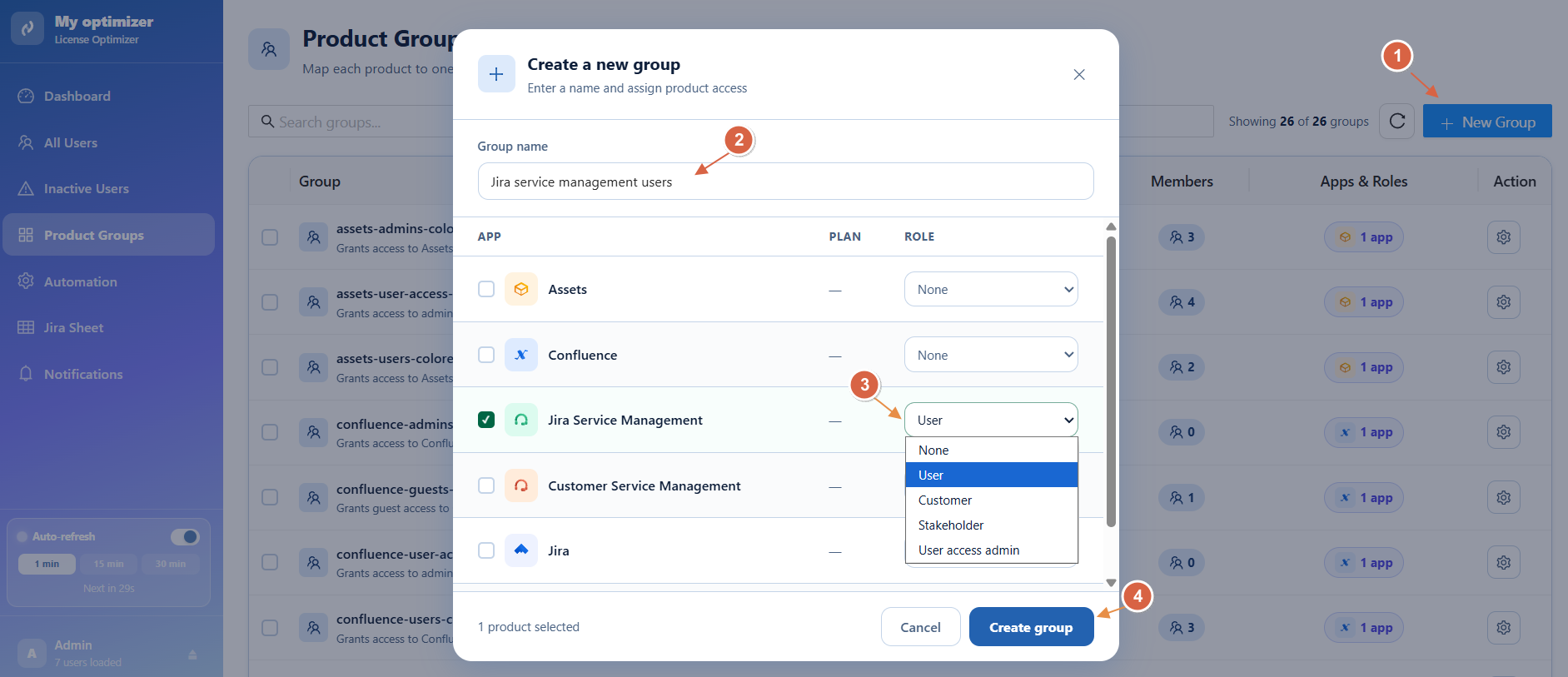Click 1 app badge in confluence-admins row
The width and height of the screenshot is (1568, 677).
[x=1364, y=432]
